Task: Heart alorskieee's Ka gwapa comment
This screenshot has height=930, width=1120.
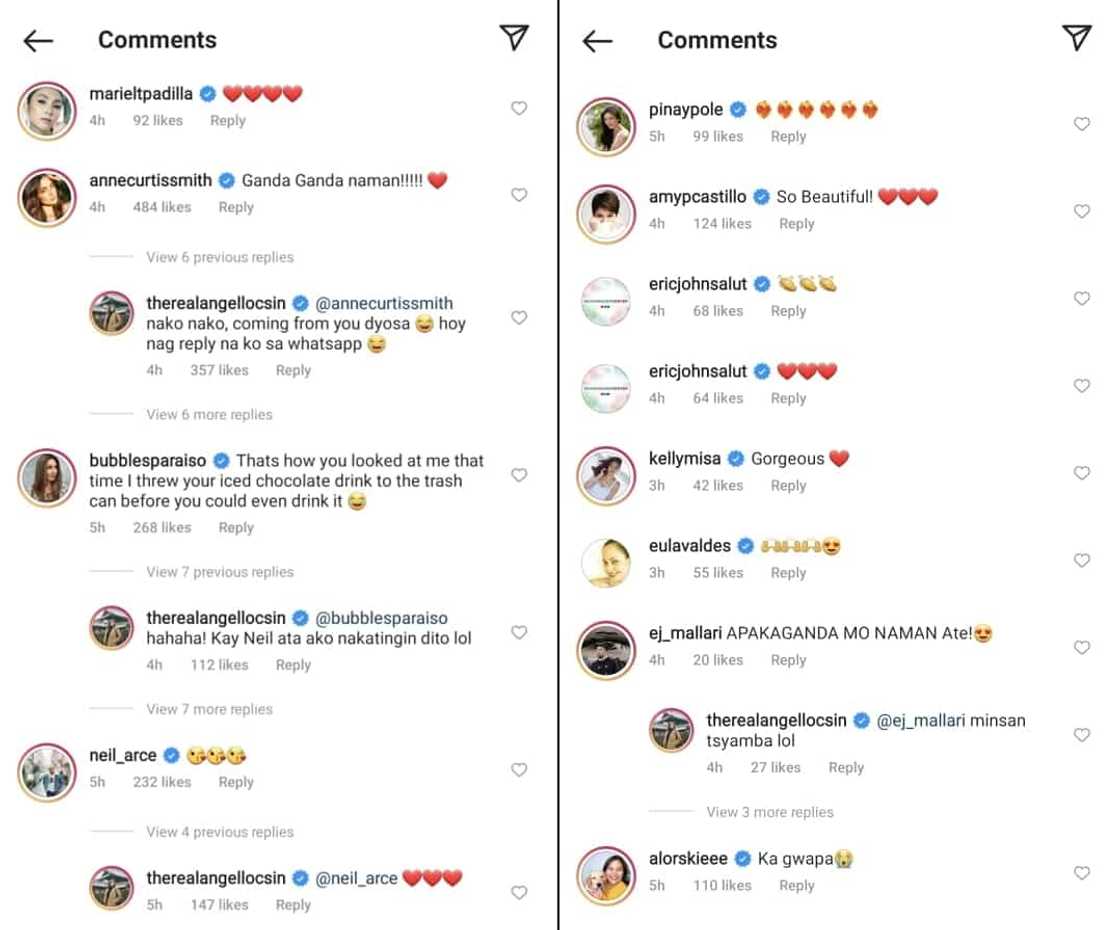Action: point(1081,873)
